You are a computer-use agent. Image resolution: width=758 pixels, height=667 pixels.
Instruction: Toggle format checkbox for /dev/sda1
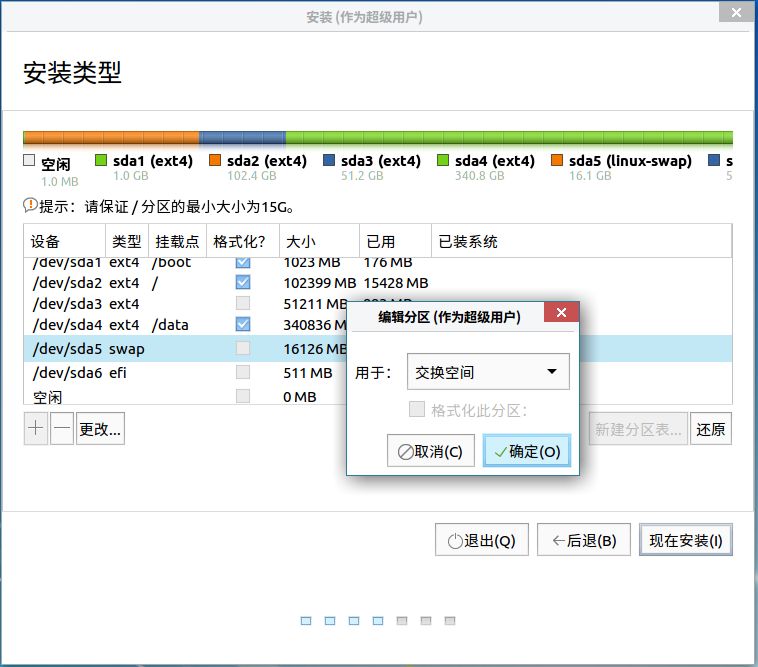tap(243, 262)
